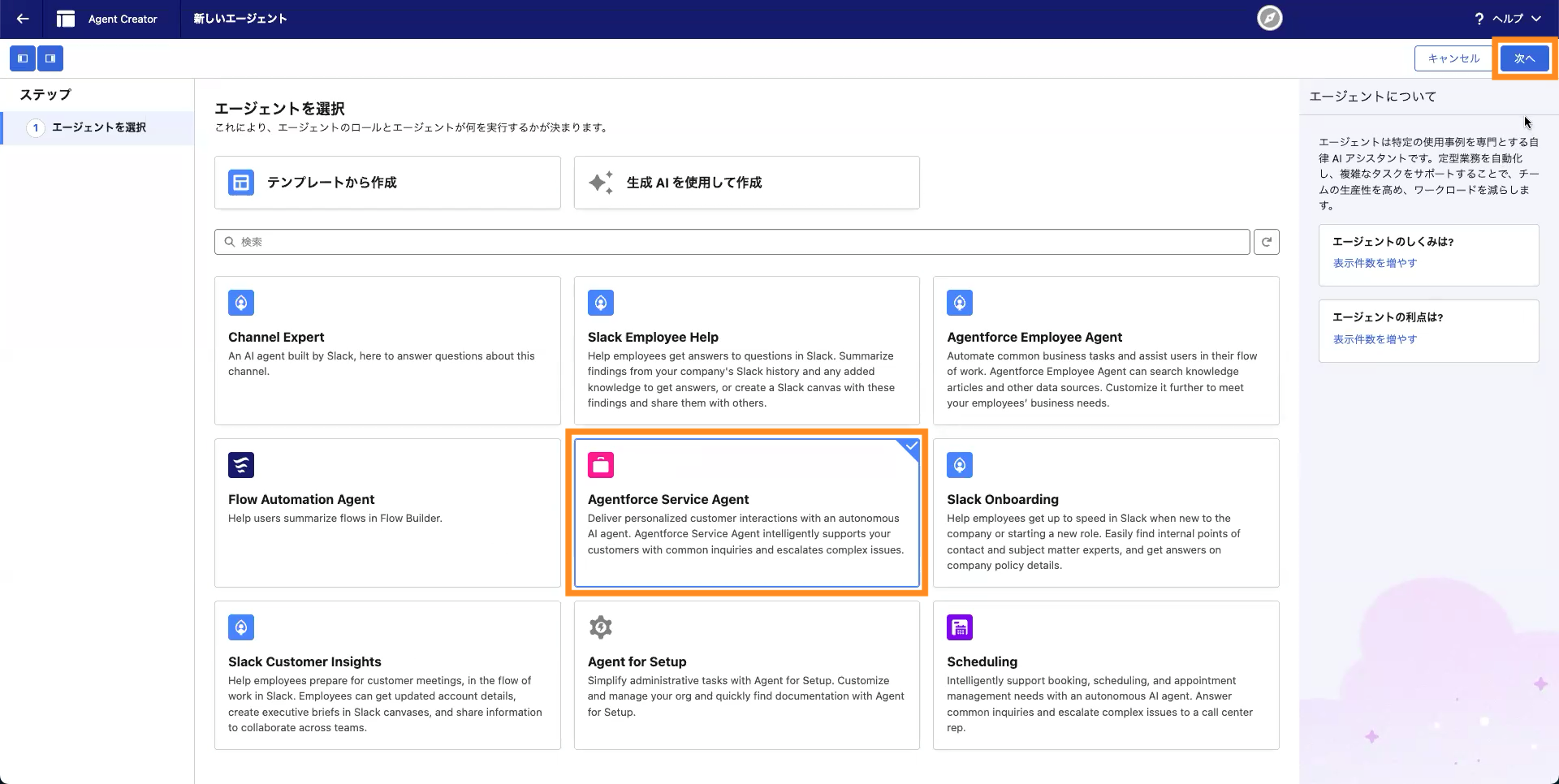This screenshot has height=784, width=1559.
Task: Click the エージェントのしくみは? heading
Action: coord(1393,242)
